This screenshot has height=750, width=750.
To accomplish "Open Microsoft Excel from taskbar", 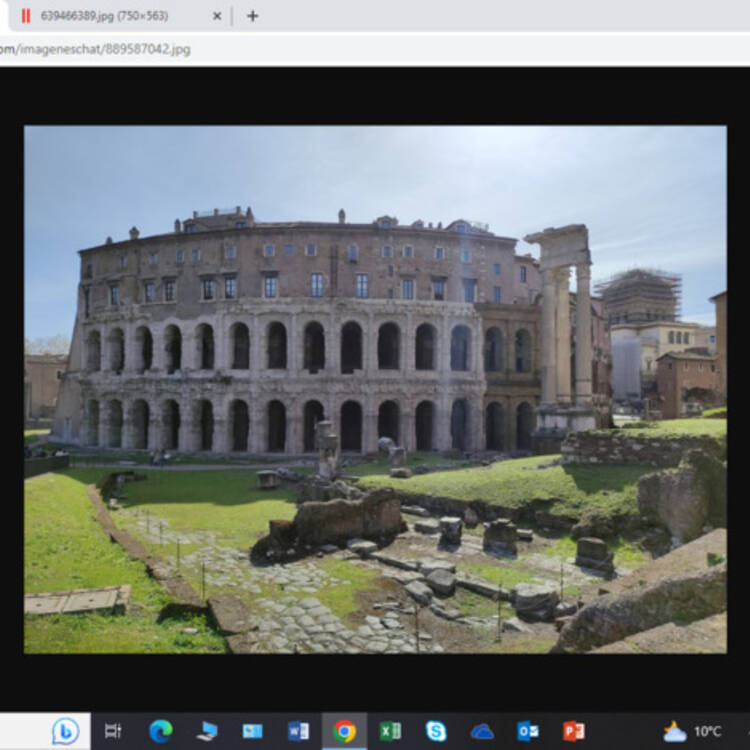I will [x=390, y=731].
